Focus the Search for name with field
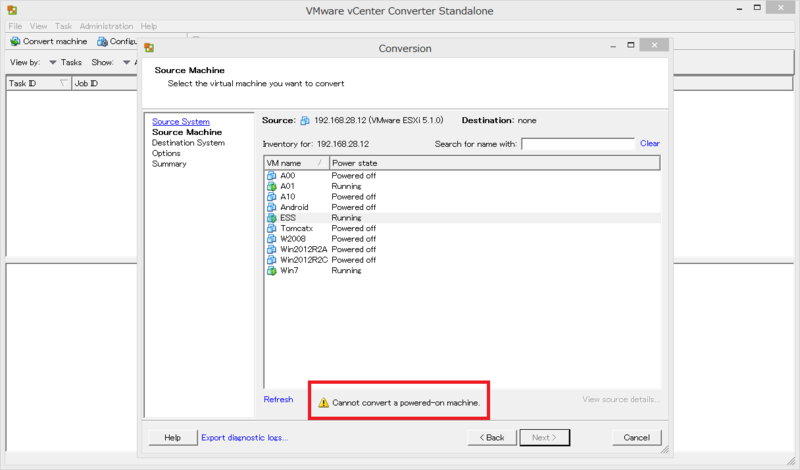Viewport: 800px width, 470px height. tap(578, 144)
